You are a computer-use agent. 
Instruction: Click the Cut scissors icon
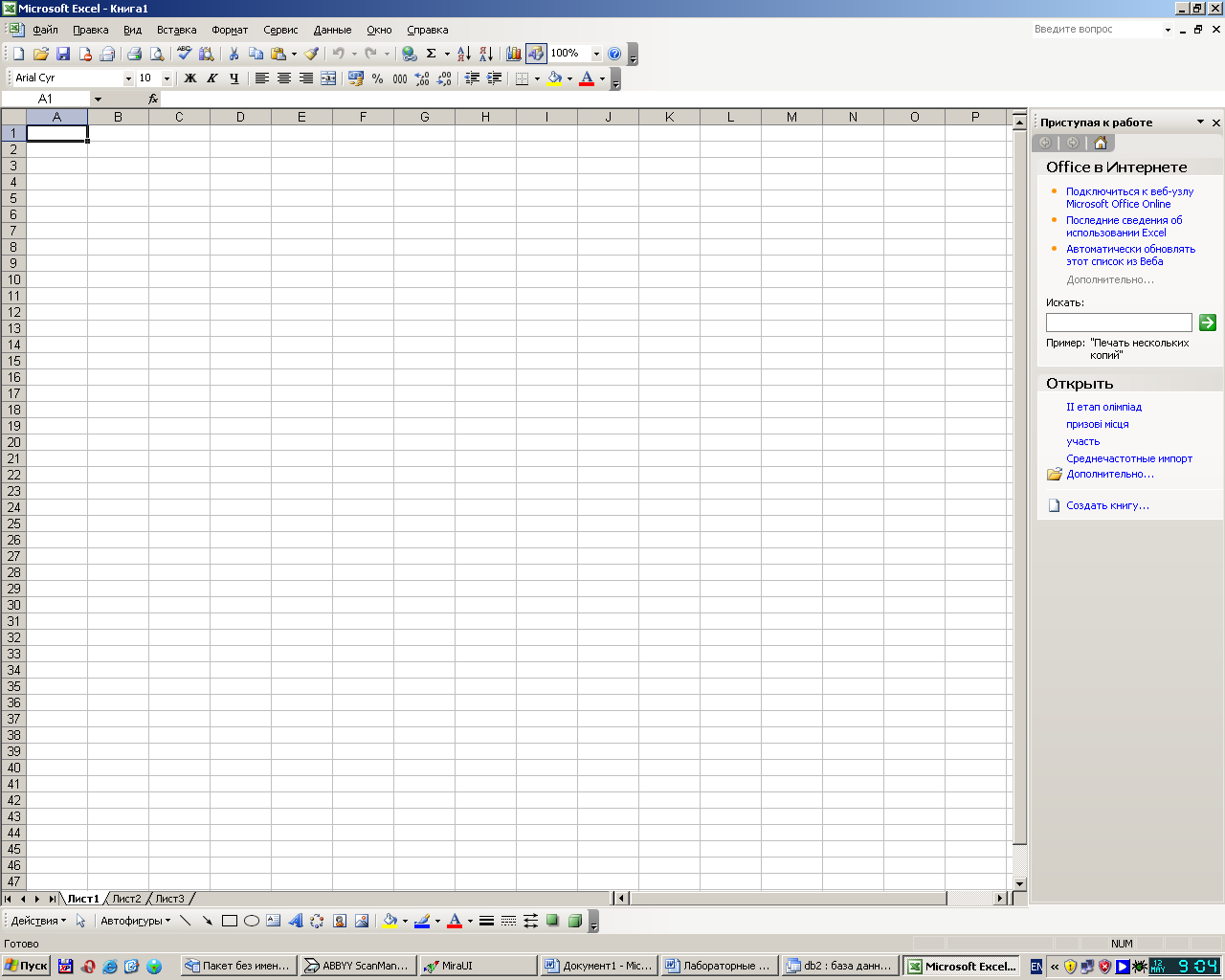pos(233,54)
